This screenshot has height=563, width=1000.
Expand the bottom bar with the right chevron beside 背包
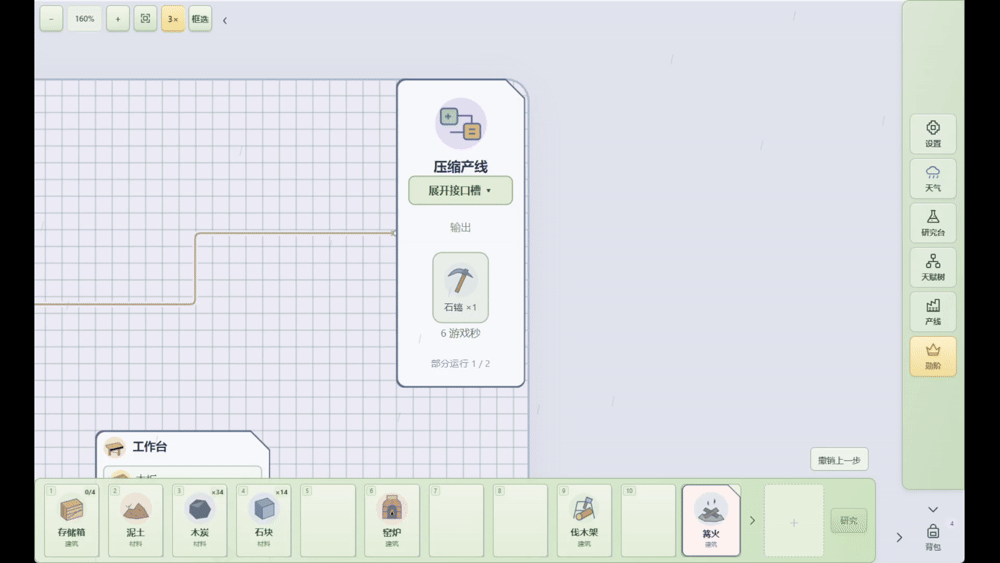(899, 537)
